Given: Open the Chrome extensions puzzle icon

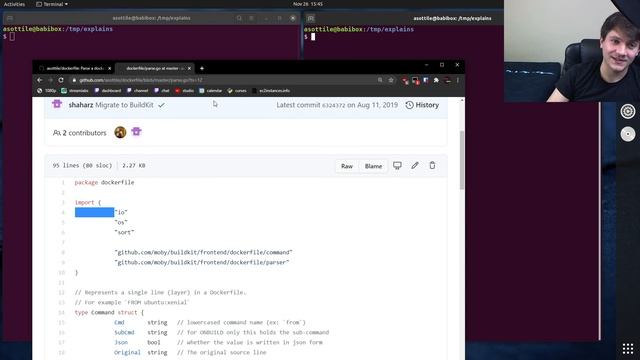Looking at the screenshot, I should pyautogui.click(x=436, y=80).
